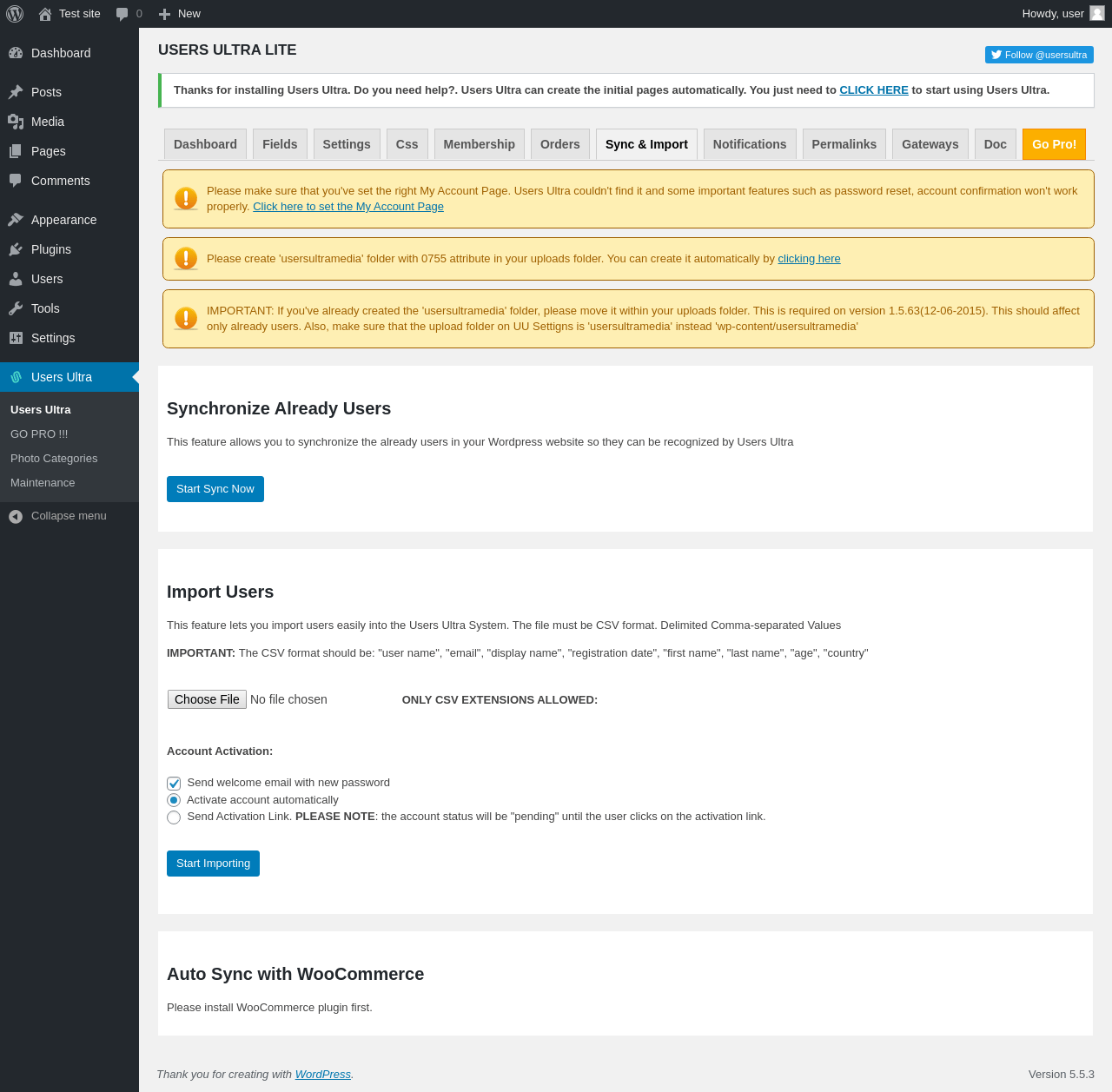This screenshot has height=1092, width=1112.
Task: Click the Tools wrench icon
Action: pos(16,308)
